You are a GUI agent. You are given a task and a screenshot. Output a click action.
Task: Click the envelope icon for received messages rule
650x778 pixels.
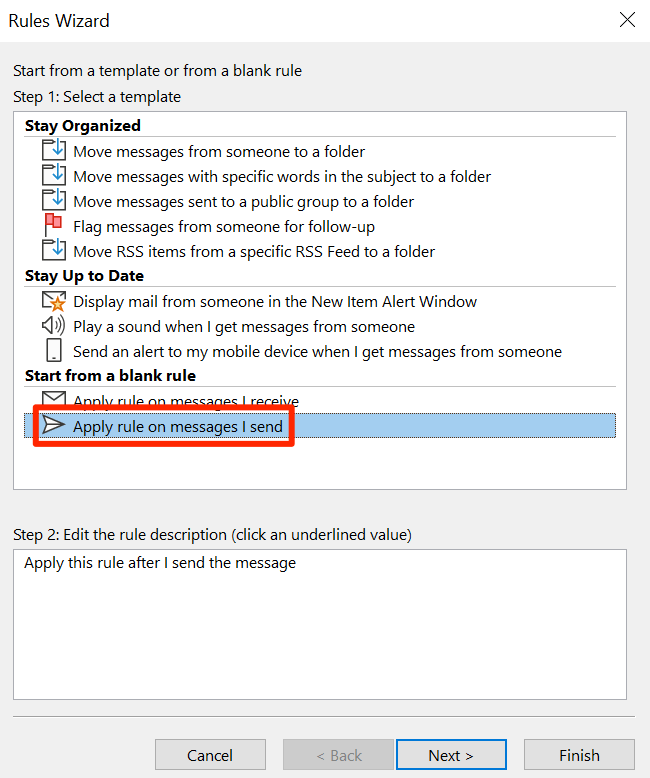pyautogui.click(x=53, y=401)
